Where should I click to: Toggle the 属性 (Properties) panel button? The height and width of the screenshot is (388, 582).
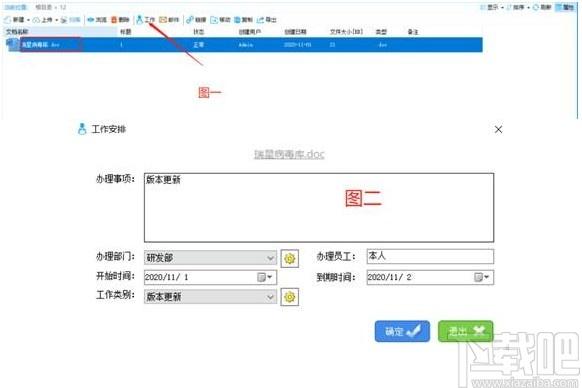(x=565, y=7)
